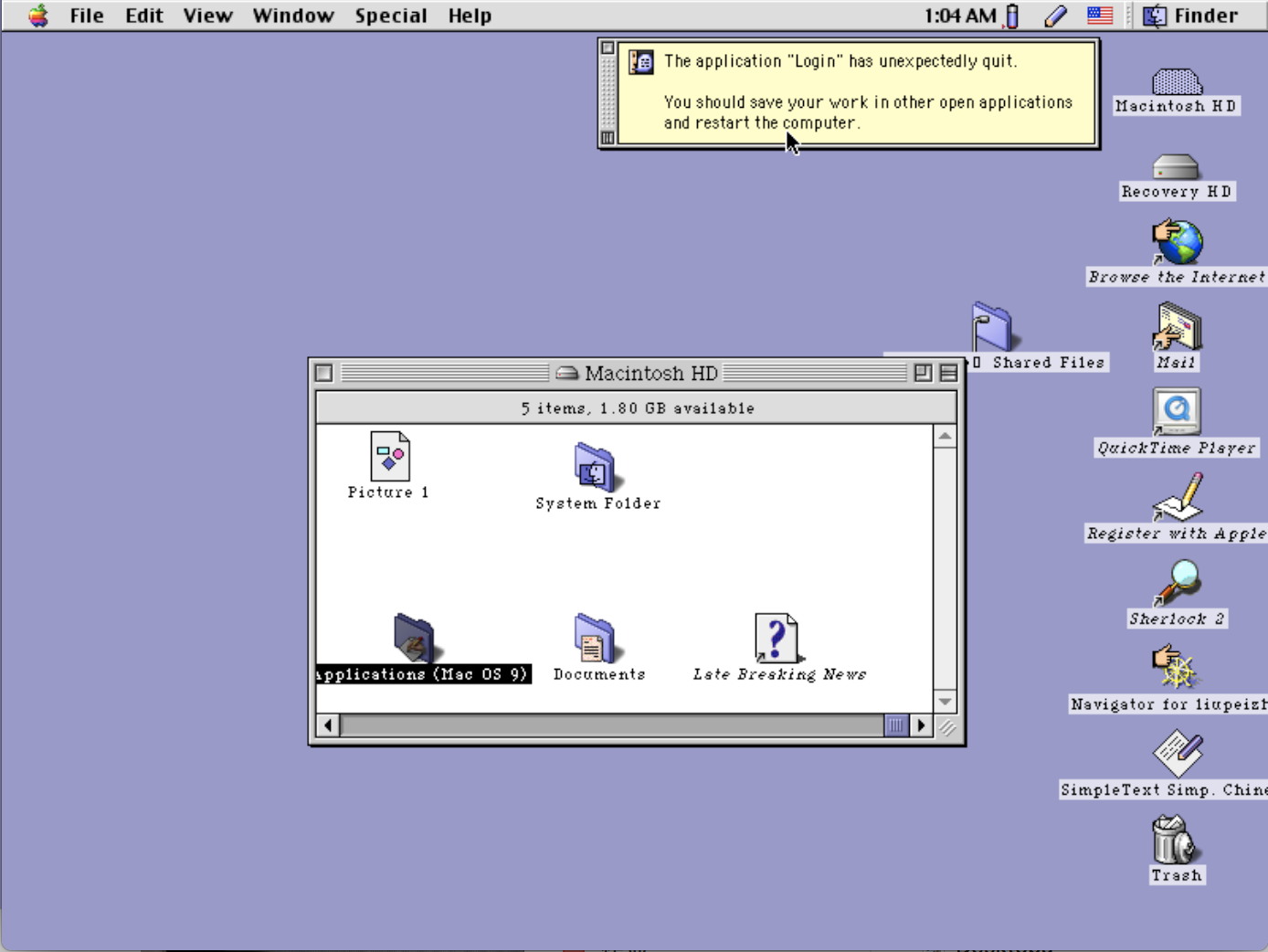Click the battery status indicator in menu bar

[x=1014, y=15]
